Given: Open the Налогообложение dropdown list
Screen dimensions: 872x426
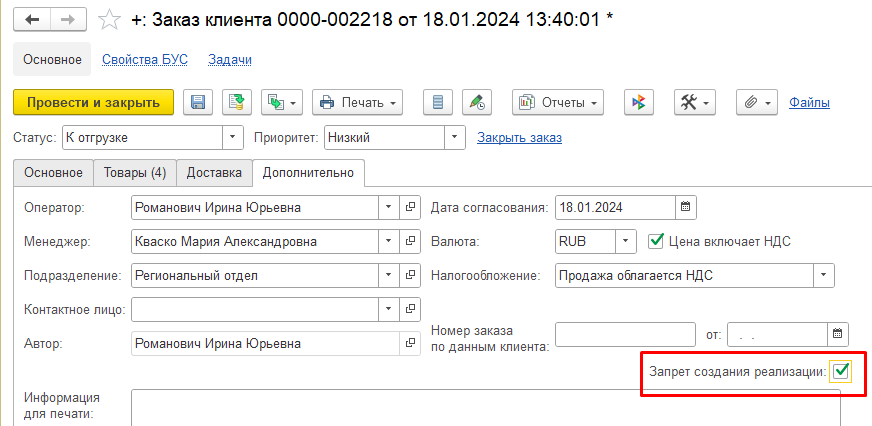Looking at the screenshot, I should tap(823, 274).
